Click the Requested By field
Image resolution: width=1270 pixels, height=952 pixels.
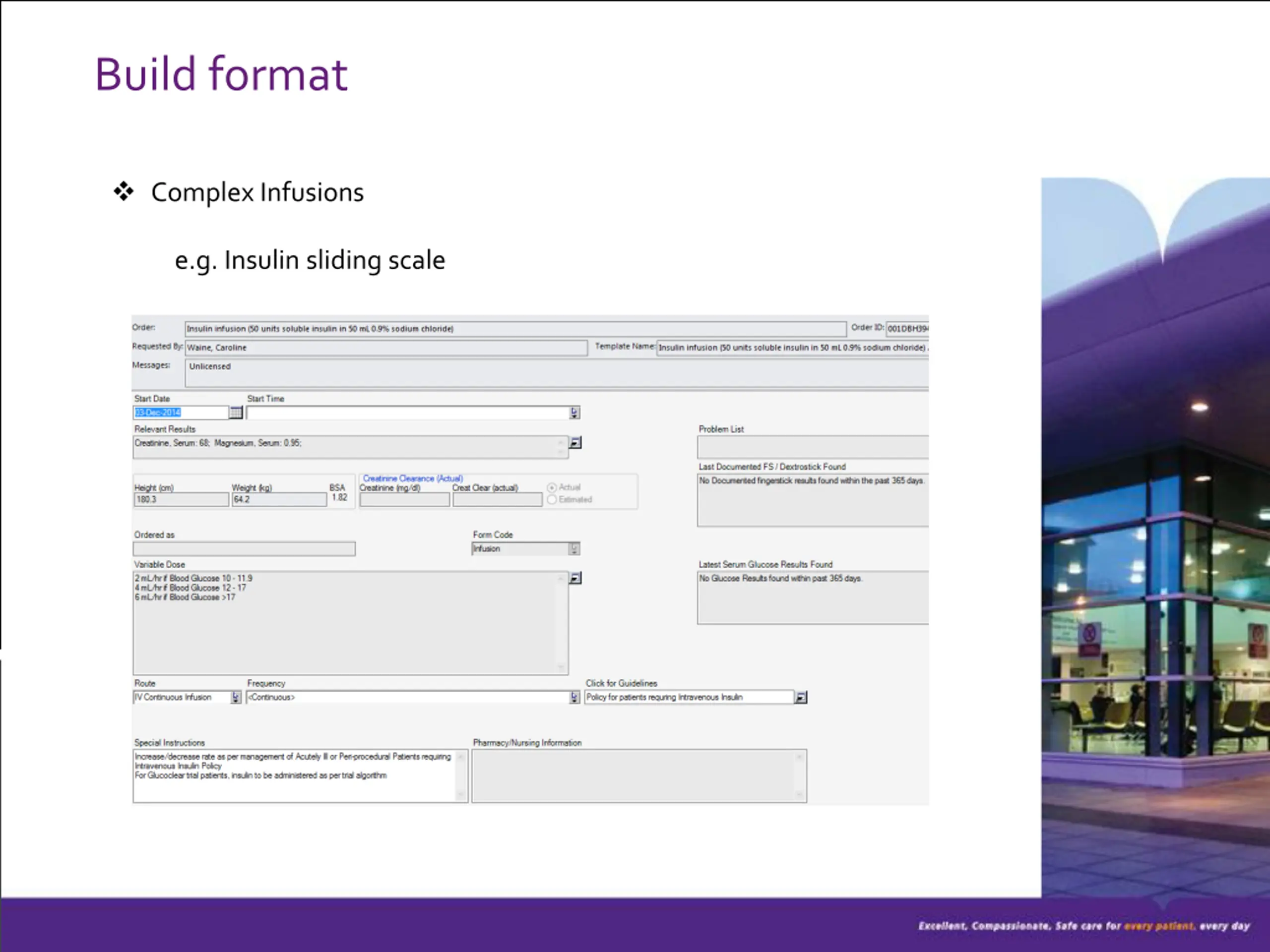click(x=386, y=348)
